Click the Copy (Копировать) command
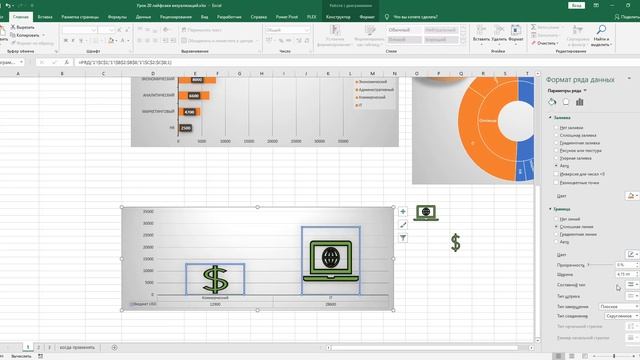Screen dimensions: 640x360 (x=25, y=35)
